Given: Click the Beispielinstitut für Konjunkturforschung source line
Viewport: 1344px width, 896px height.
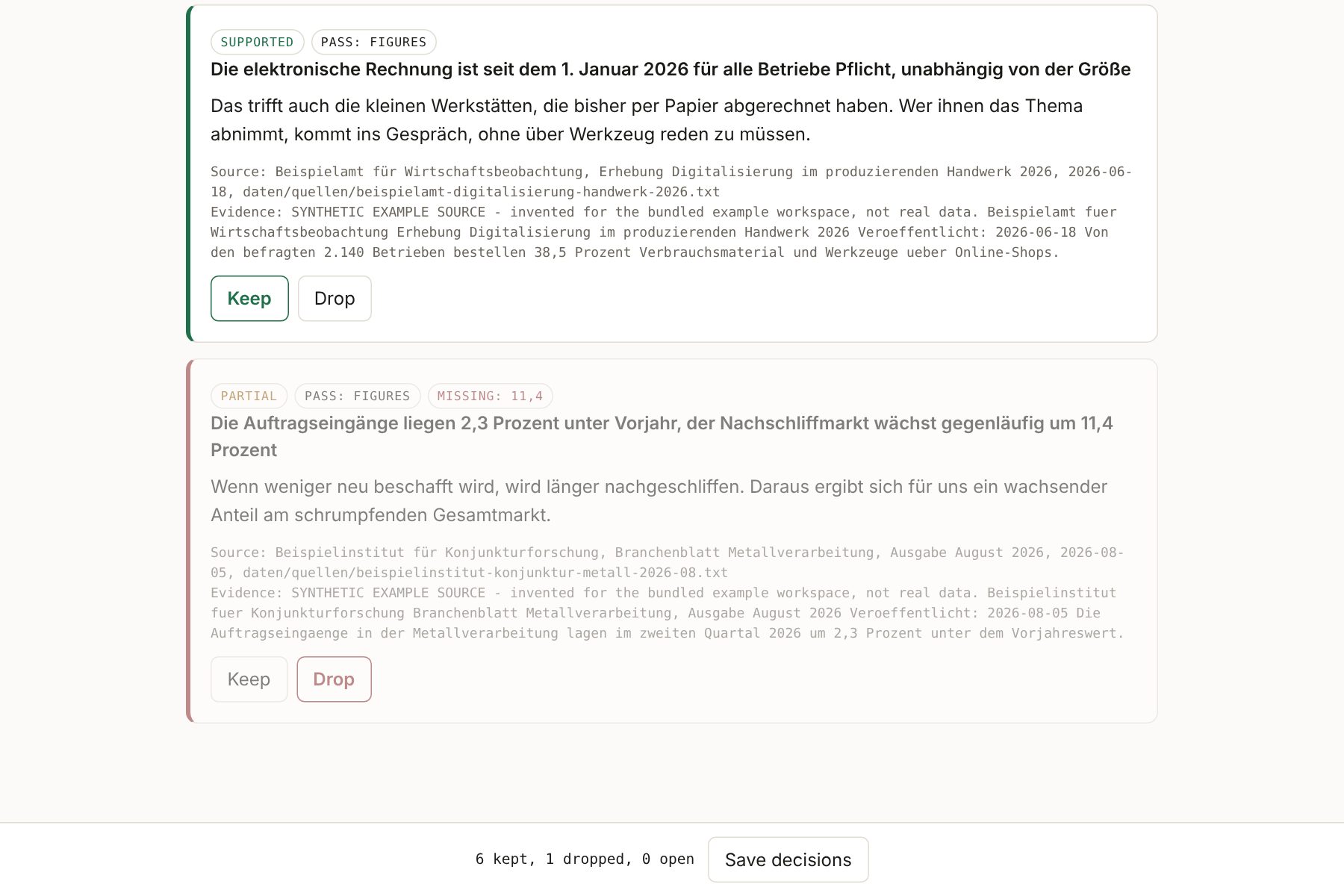Looking at the screenshot, I should (x=667, y=562).
